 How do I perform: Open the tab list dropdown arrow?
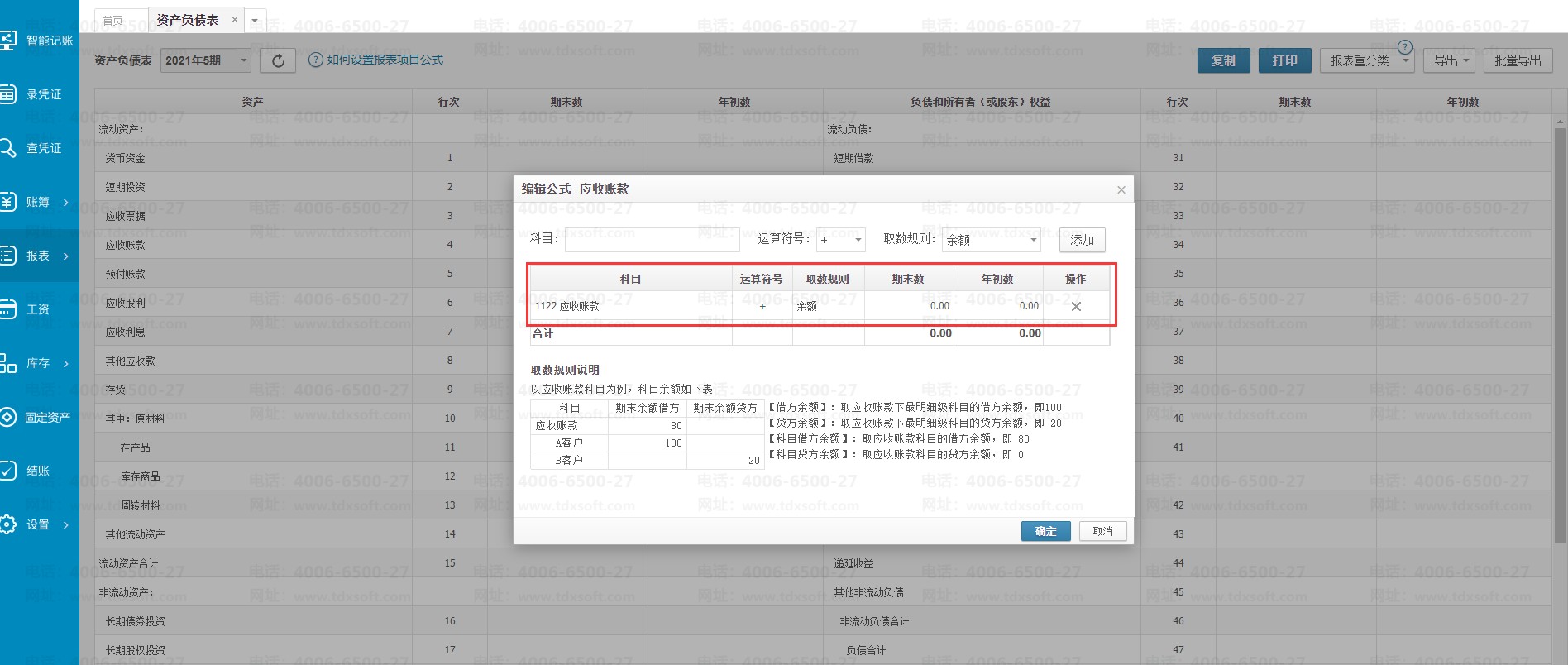coord(255,21)
